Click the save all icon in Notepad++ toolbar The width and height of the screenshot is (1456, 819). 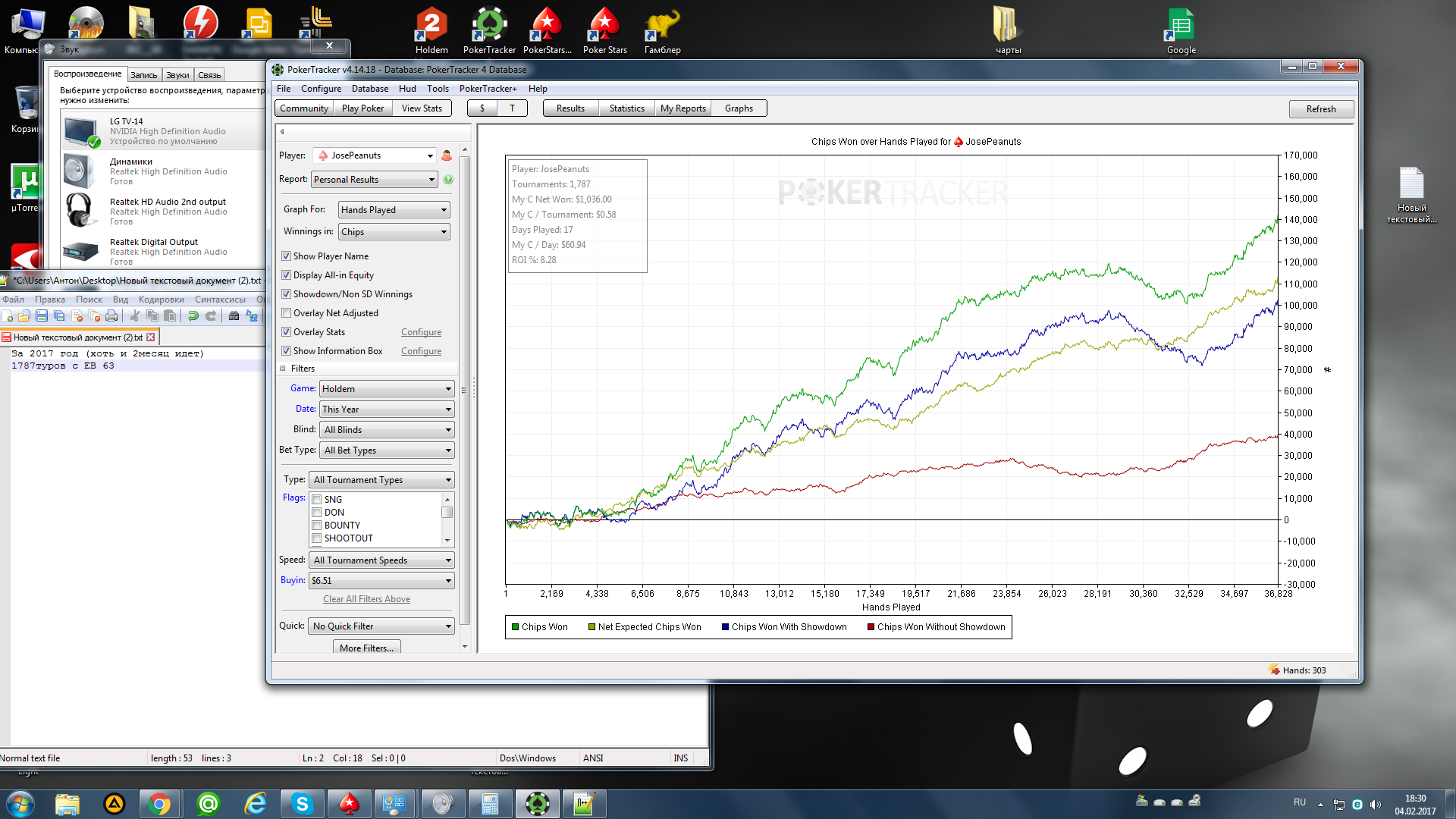pyautogui.click(x=59, y=316)
